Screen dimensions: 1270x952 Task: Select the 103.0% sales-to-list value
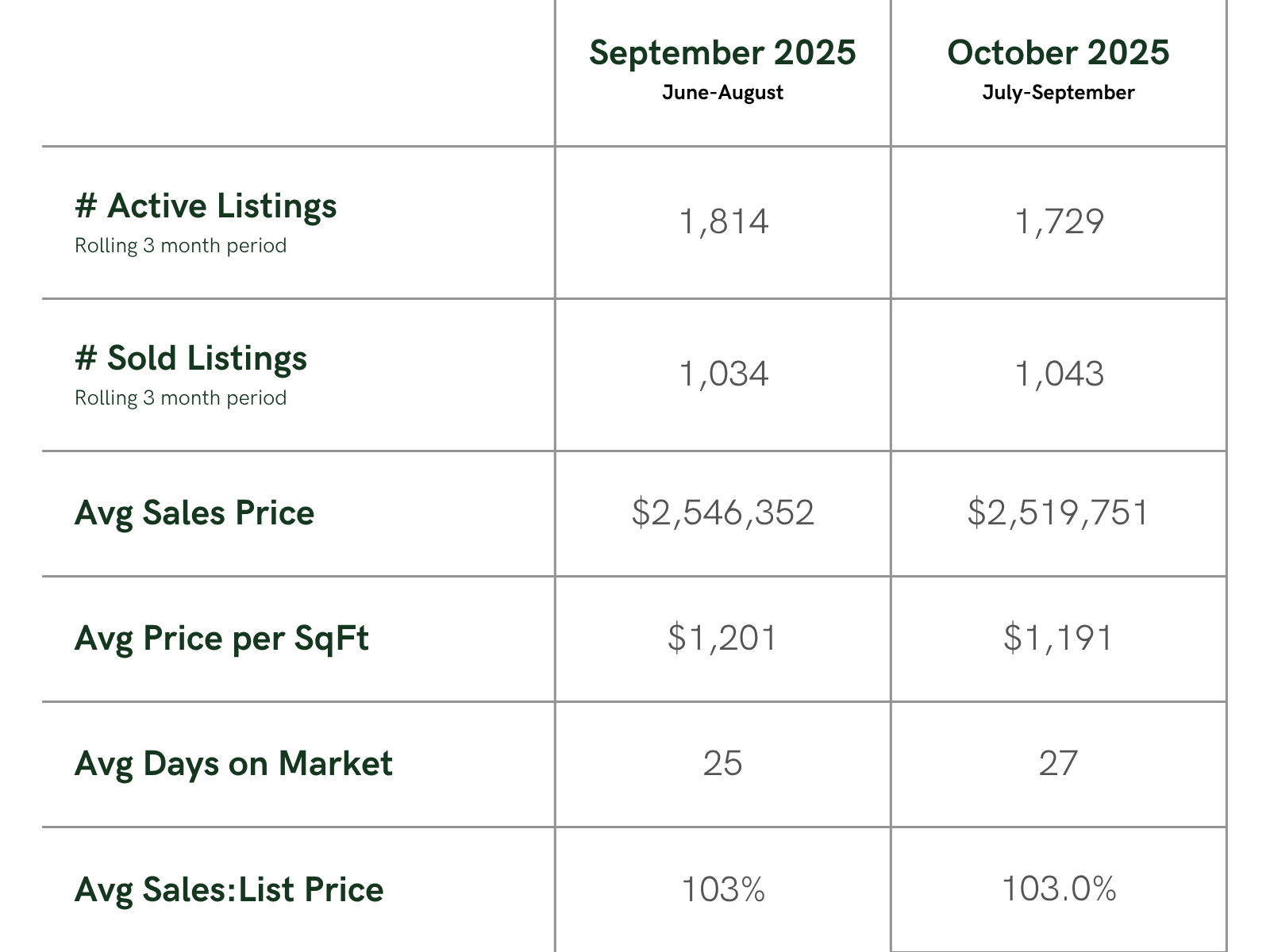1059,889
